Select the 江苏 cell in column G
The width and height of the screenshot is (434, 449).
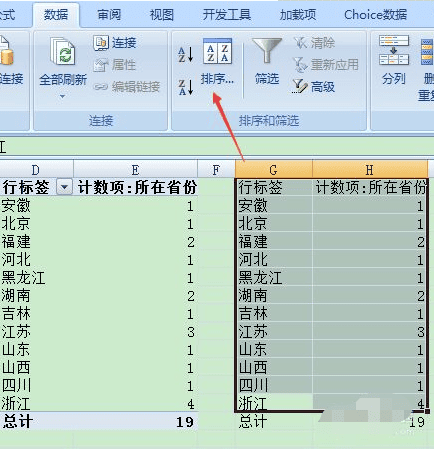click(x=274, y=331)
